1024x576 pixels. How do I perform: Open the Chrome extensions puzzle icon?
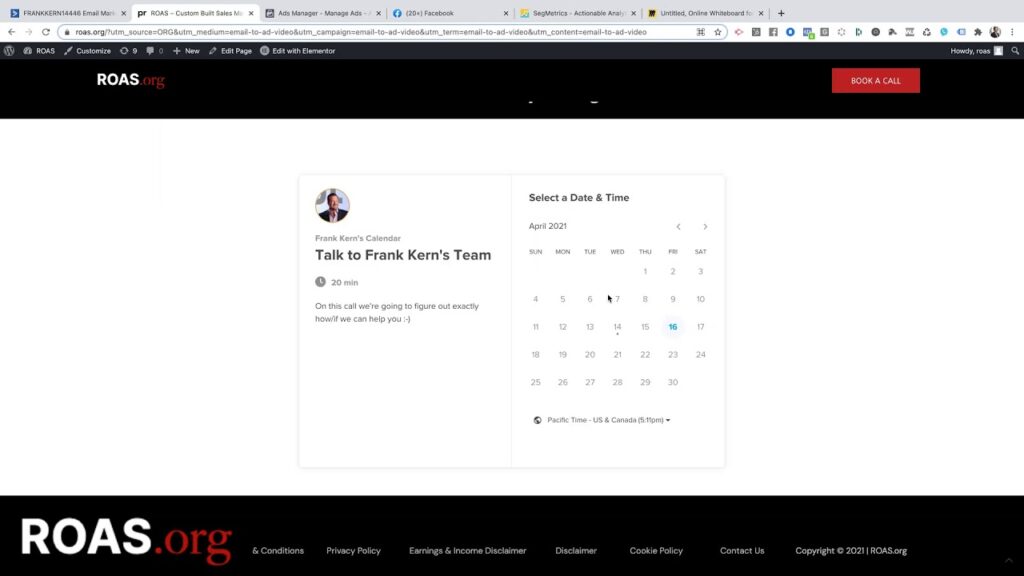(978, 32)
